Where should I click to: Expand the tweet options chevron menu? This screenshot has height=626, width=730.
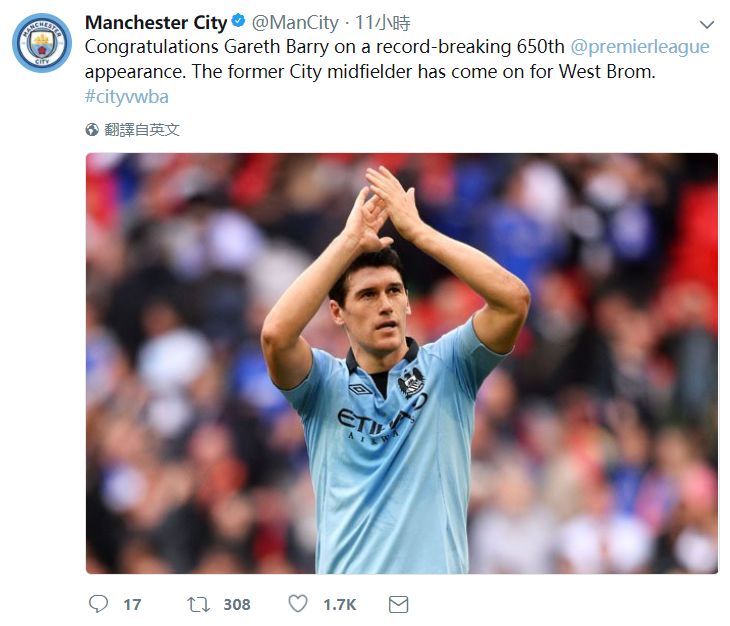click(706, 24)
